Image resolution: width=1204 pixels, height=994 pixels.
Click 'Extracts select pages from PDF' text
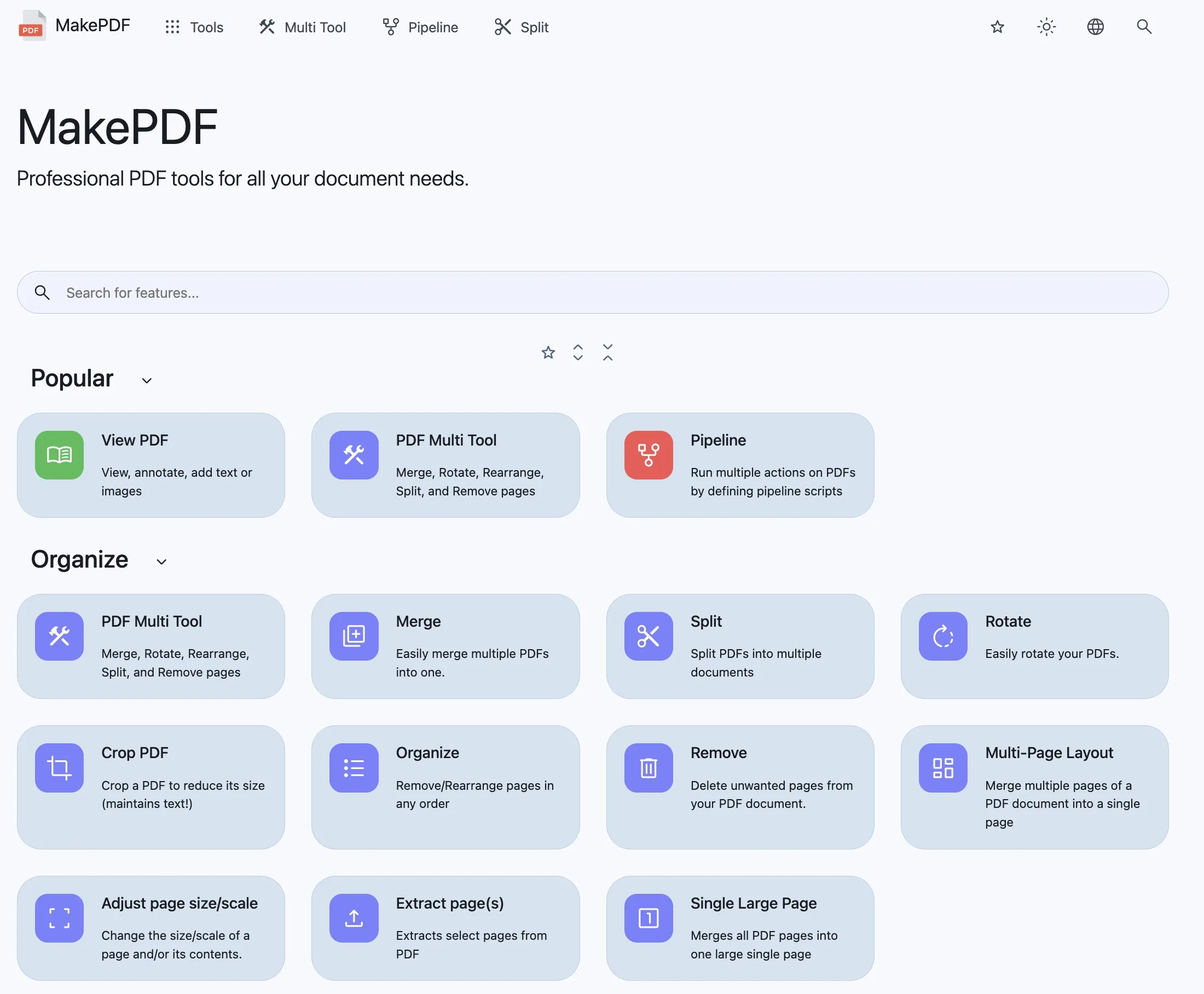click(x=471, y=944)
